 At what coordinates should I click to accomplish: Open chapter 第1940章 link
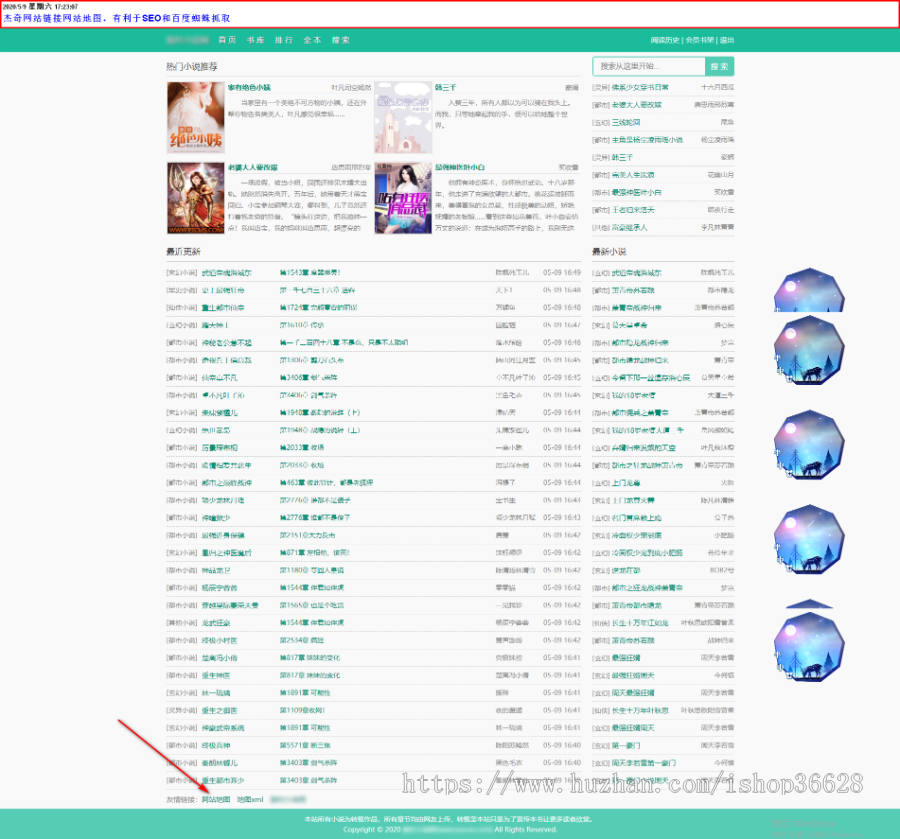[320, 413]
